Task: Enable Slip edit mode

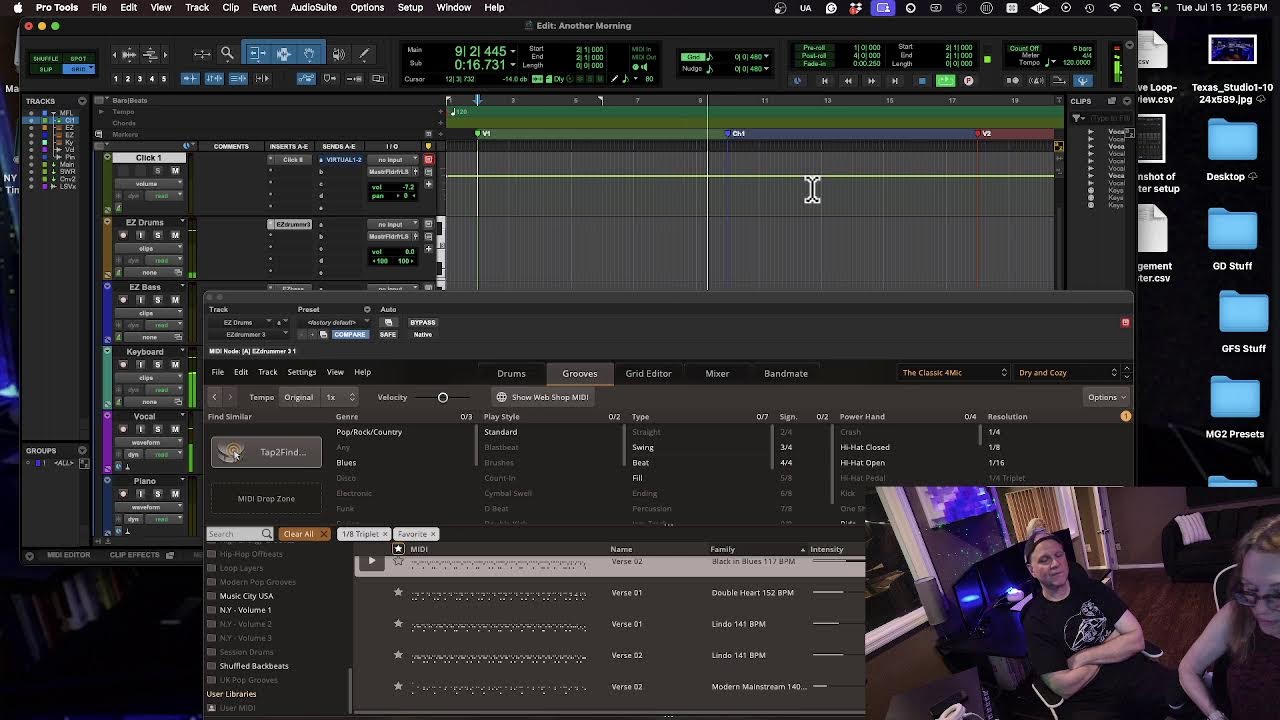Action: coord(46,69)
